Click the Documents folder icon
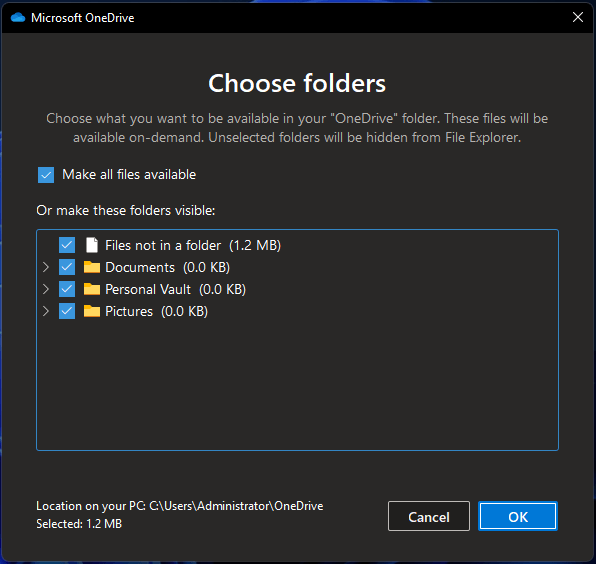Viewport: 596px width, 564px height. tap(92, 267)
